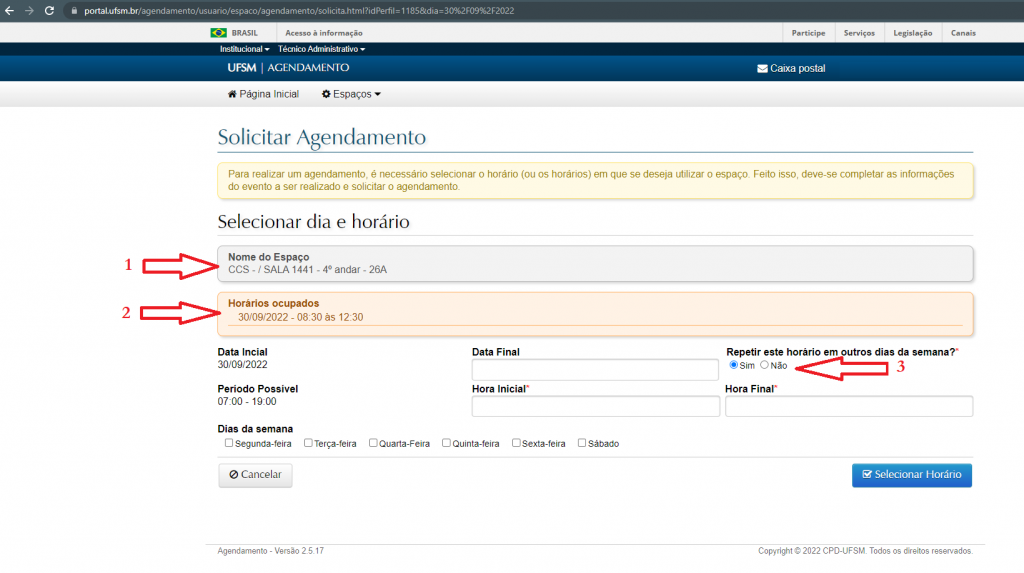This screenshot has height=573, width=1024.
Task: Click the Hora Inicial input field
Action: click(x=595, y=406)
